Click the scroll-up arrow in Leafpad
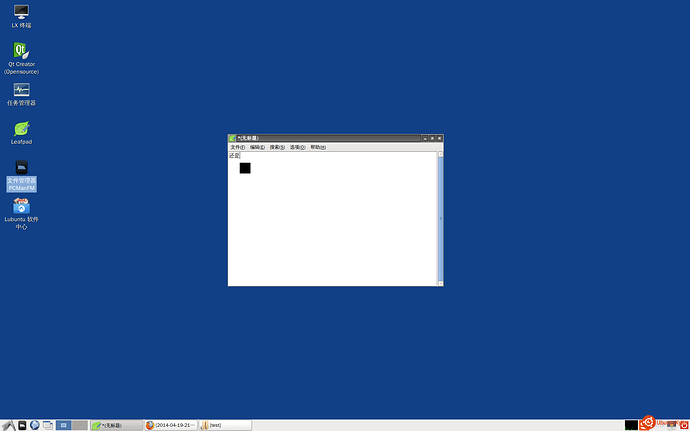 pyautogui.click(x=440, y=154)
